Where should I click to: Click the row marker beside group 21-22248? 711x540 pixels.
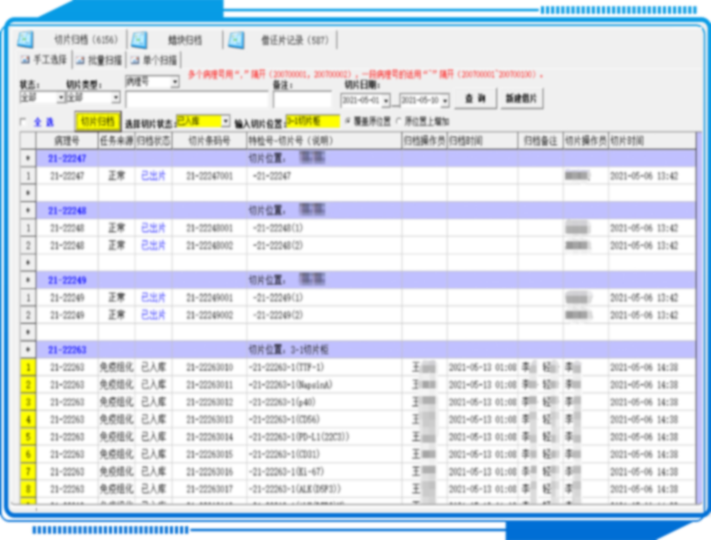[x=27, y=210]
